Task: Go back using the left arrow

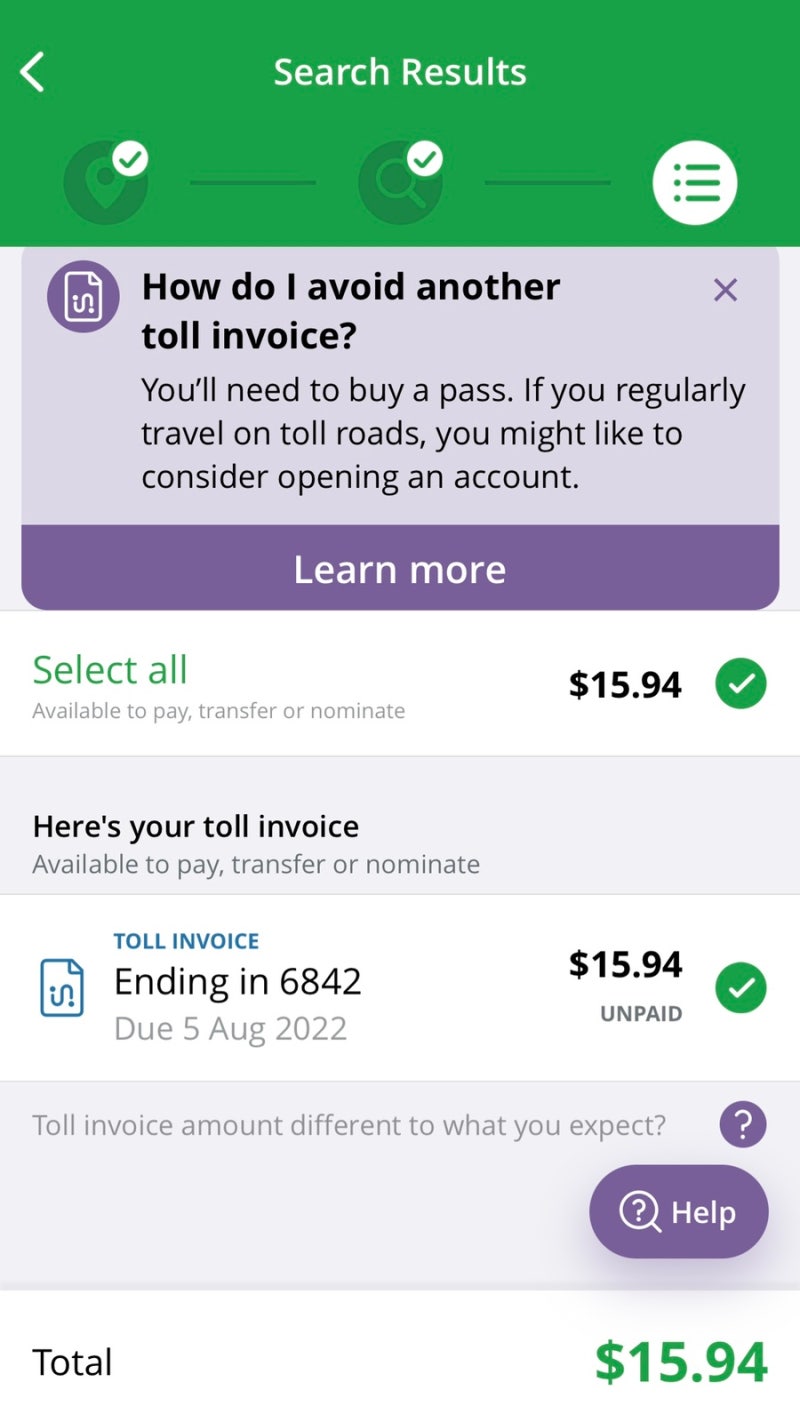Action: pos(33,72)
